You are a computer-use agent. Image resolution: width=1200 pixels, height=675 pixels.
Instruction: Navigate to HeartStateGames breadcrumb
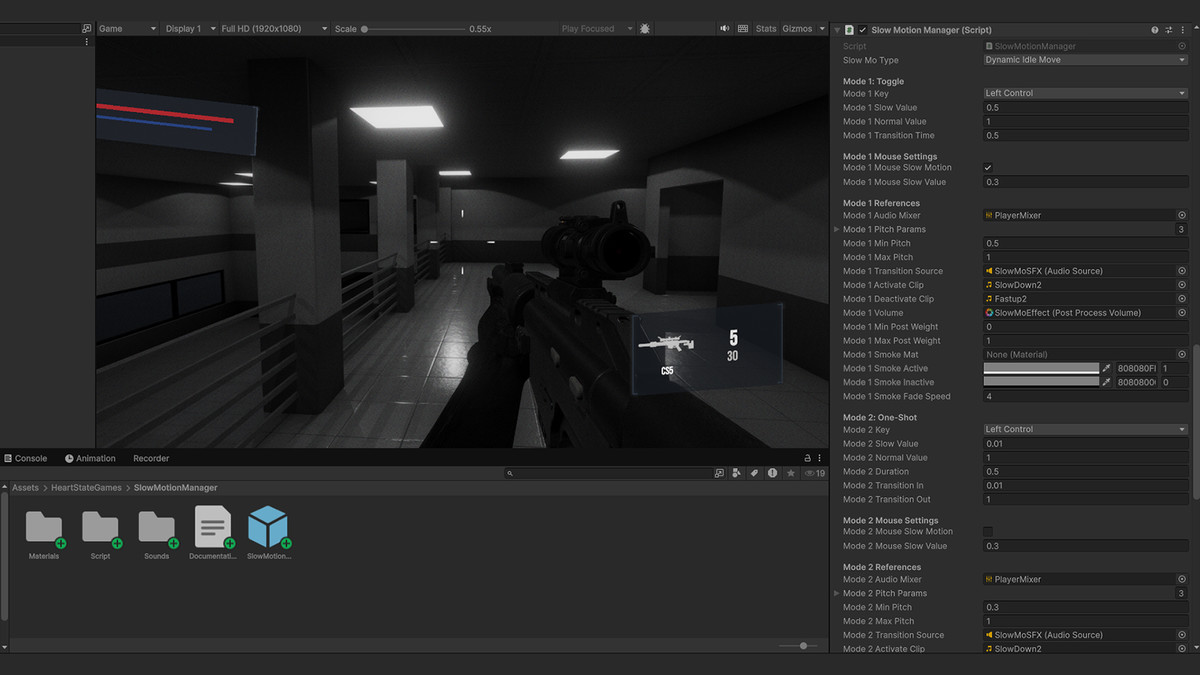click(x=86, y=488)
